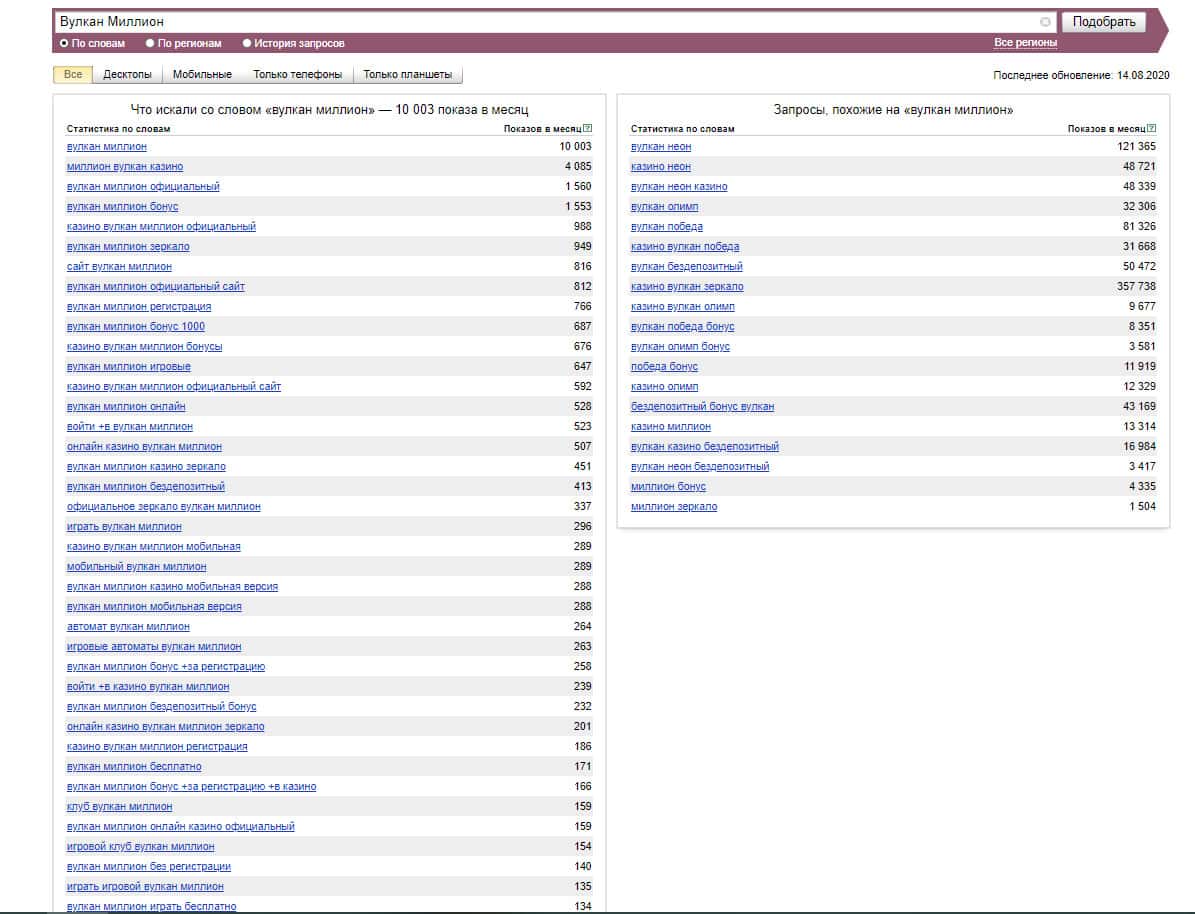Screen dimensions: 1195x914
Task: Open the 'Все регионы' region selector
Action: (1025, 43)
